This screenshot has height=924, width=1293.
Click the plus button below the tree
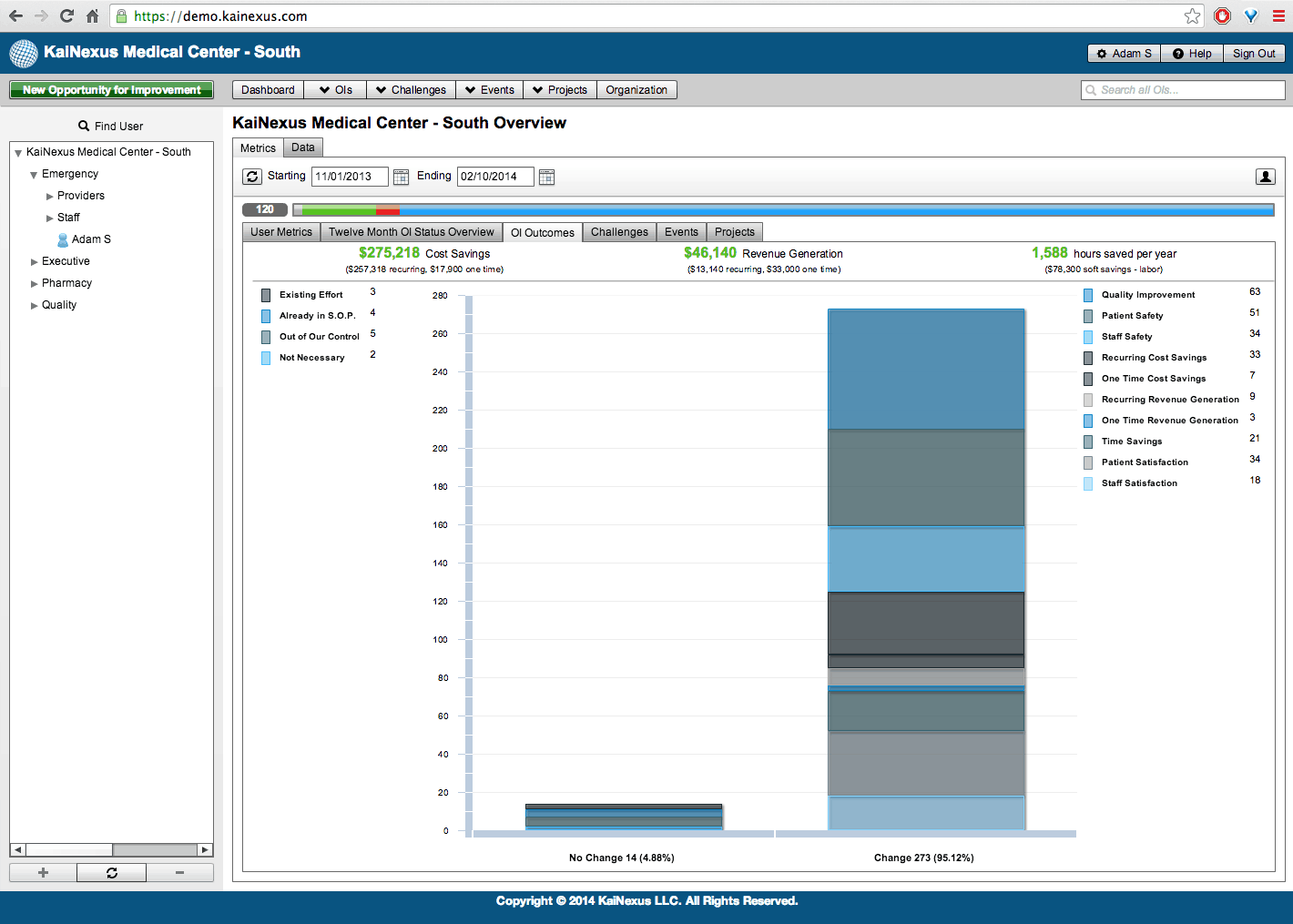coord(43,872)
